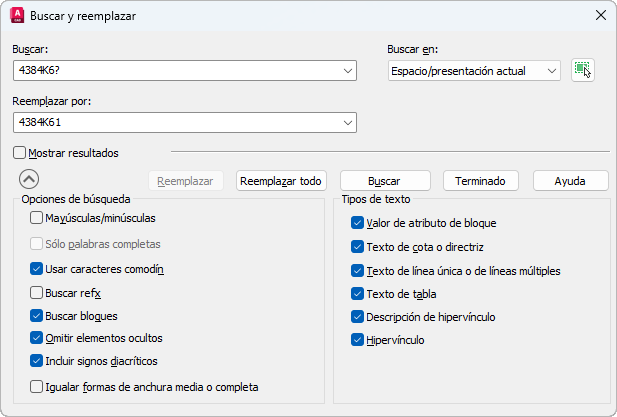
Task: Open the Buscar text dropdown list
Action: pos(348,70)
